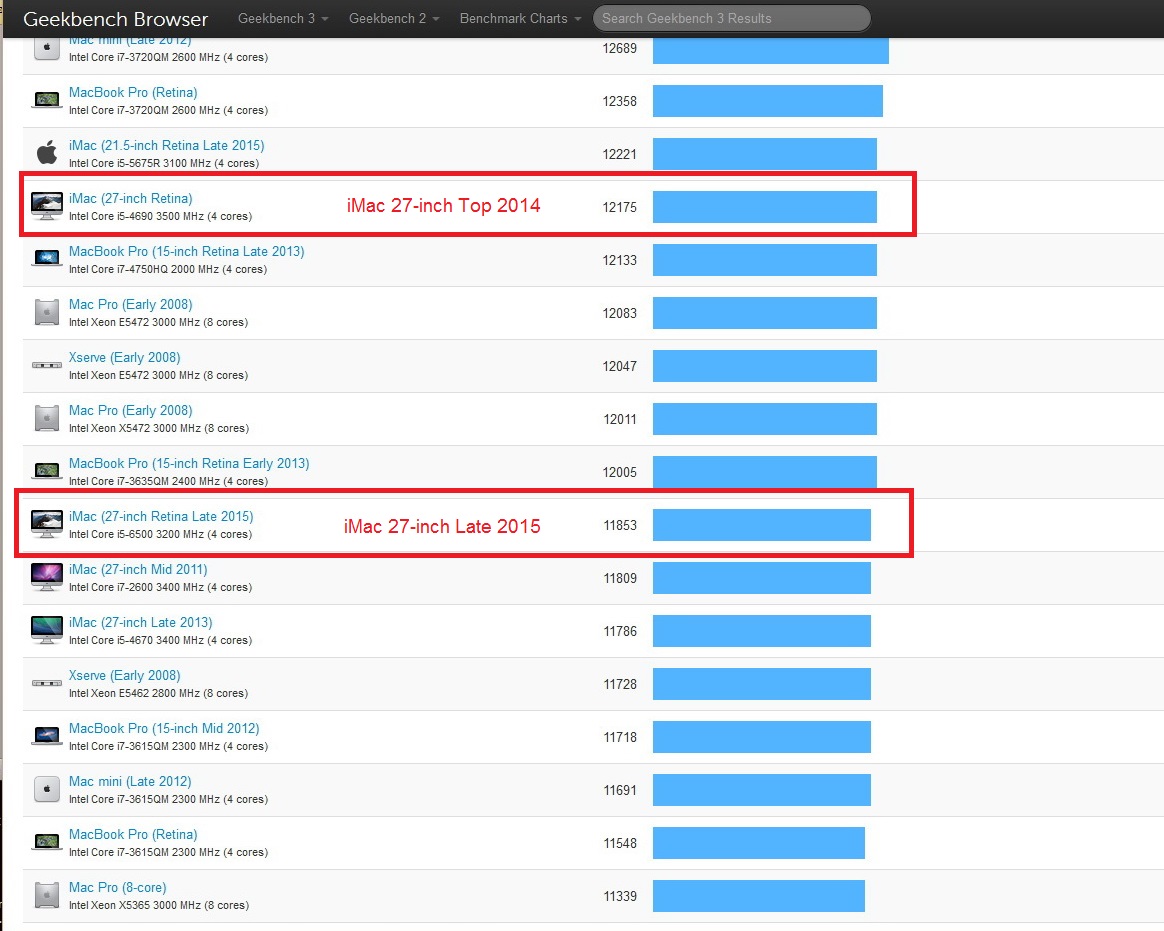This screenshot has width=1164, height=931.
Task: Expand the Benchmark Charts dropdown
Action: click(520, 19)
